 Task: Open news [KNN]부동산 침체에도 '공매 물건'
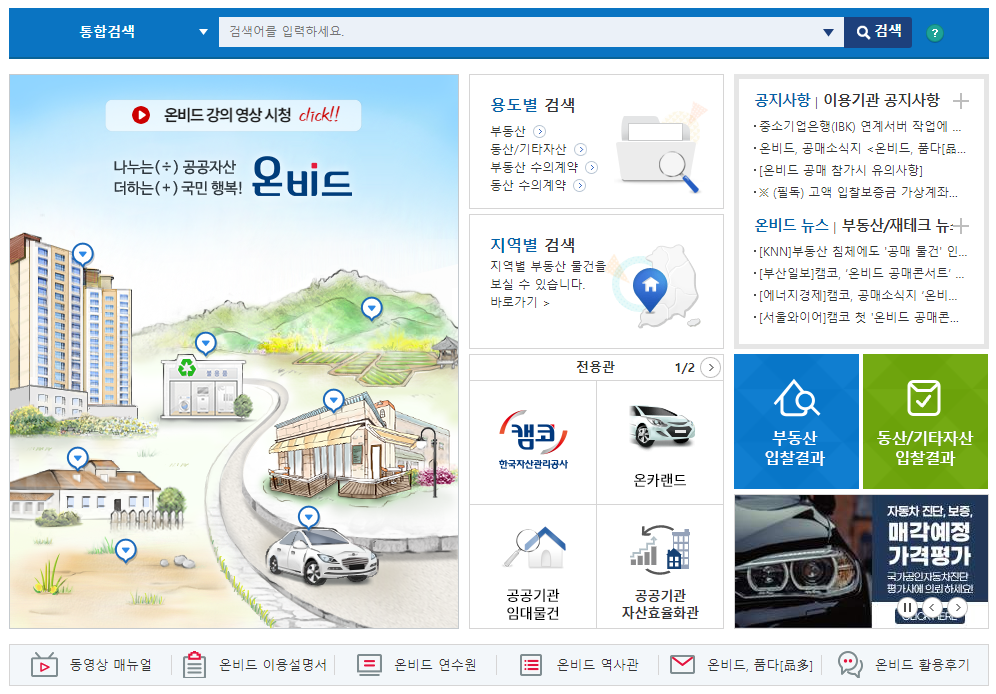pos(861,251)
